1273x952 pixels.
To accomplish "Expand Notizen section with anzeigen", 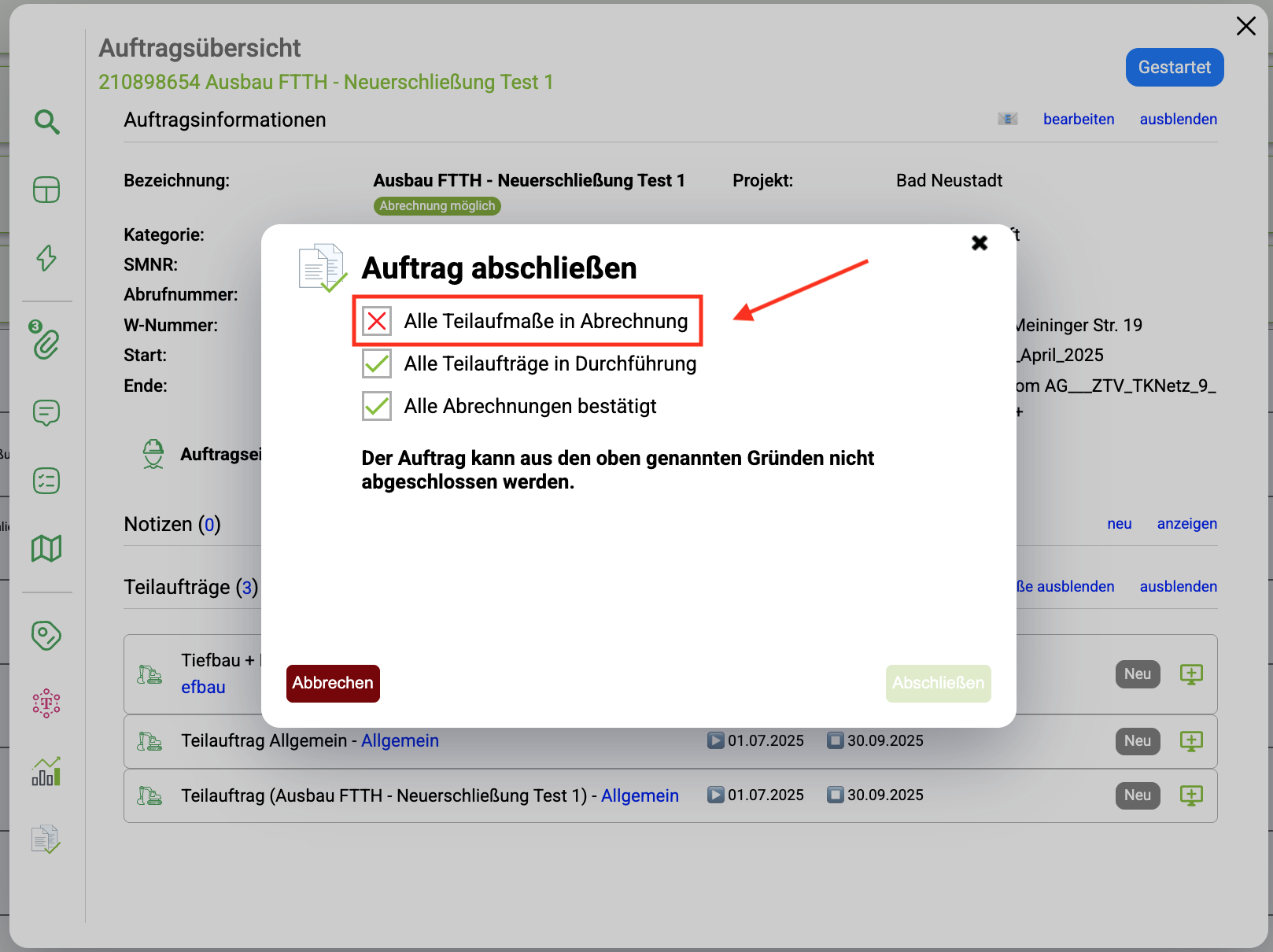I will tap(1186, 523).
